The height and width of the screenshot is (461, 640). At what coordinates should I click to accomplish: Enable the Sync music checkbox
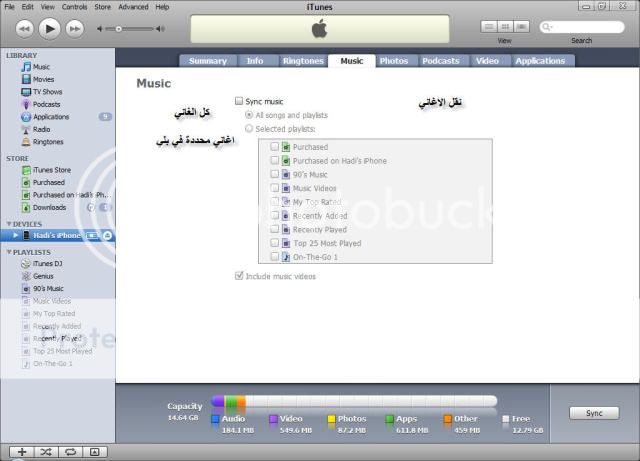click(x=239, y=101)
